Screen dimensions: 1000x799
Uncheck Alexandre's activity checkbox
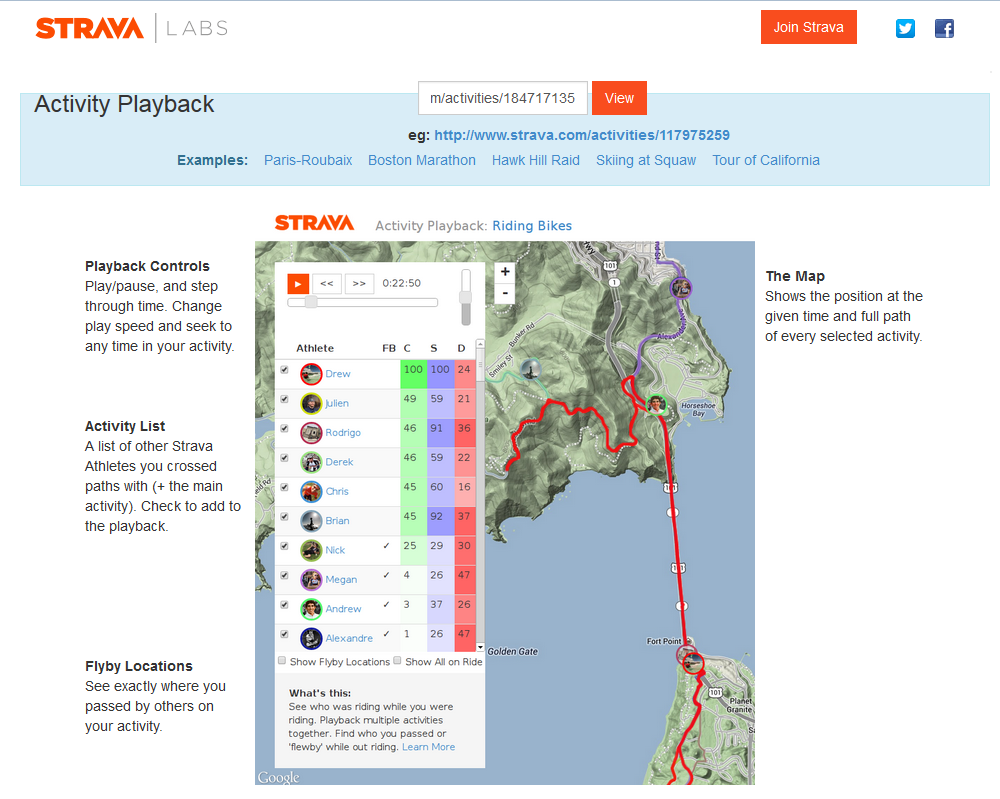point(284,634)
